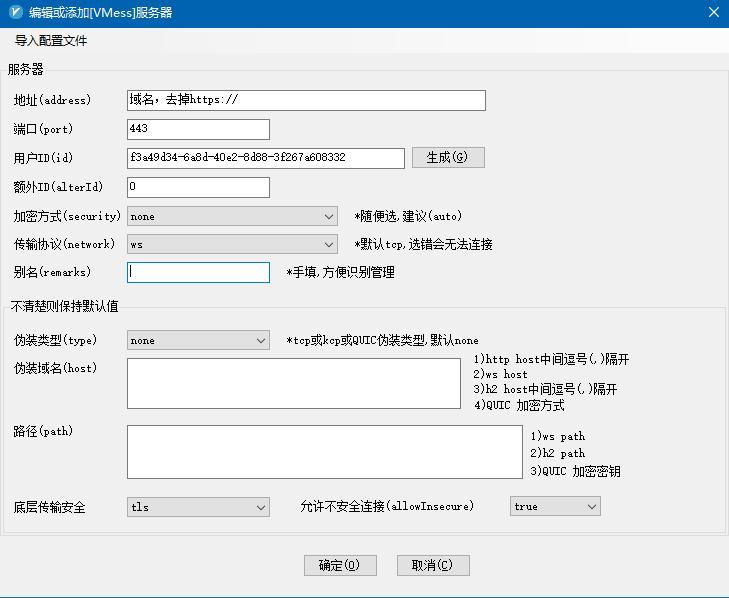Screen dimensions: 729x598
Task: Click the 伪装域名(host) text area
Action: [x=293, y=383]
